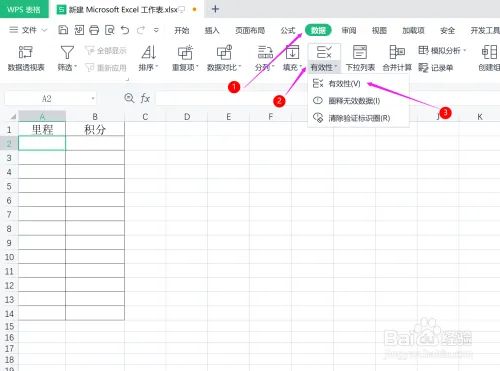Open the ribbon group dialog launcher
The image size is (500, 371).
[x=127, y=79]
